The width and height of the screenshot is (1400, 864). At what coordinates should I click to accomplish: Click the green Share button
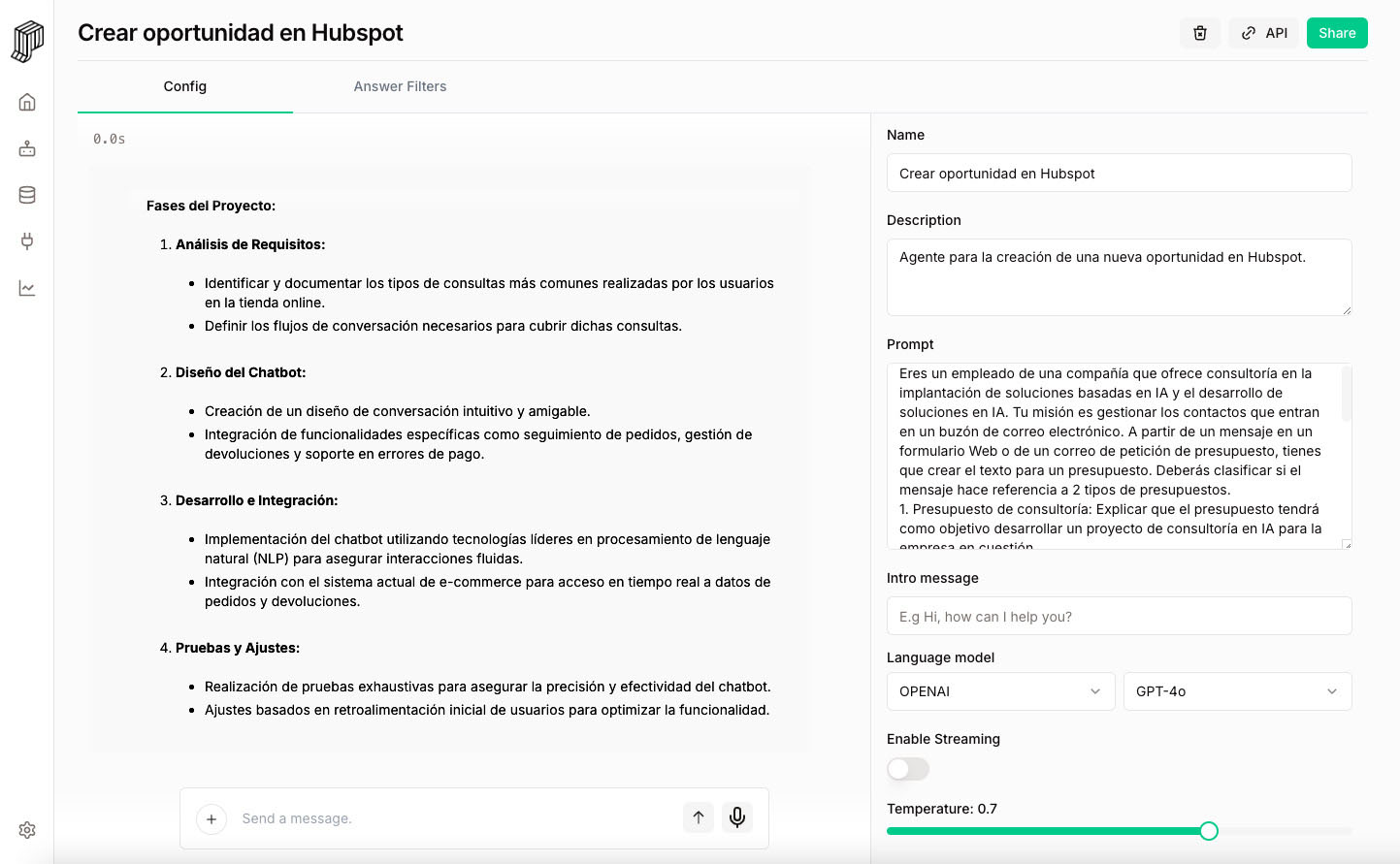coord(1337,33)
